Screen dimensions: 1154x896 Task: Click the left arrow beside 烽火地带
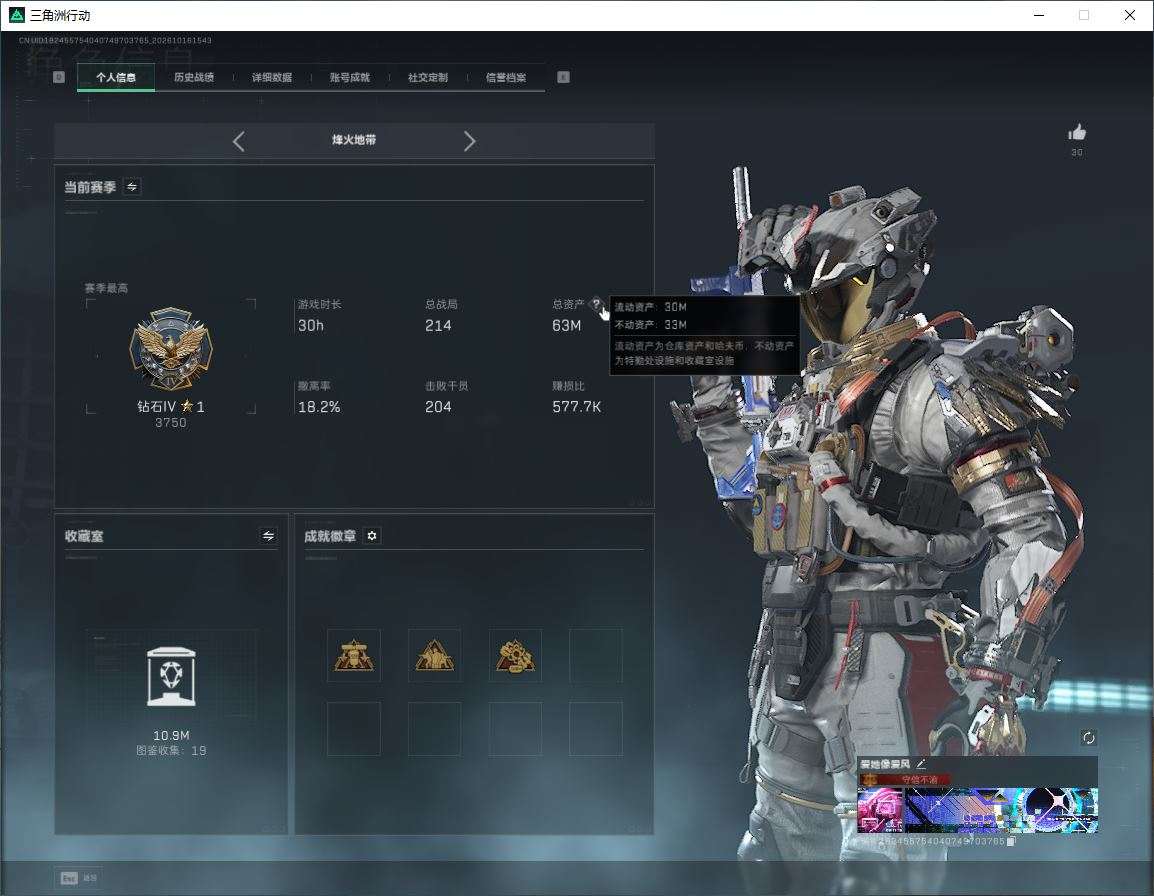(x=238, y=141)
